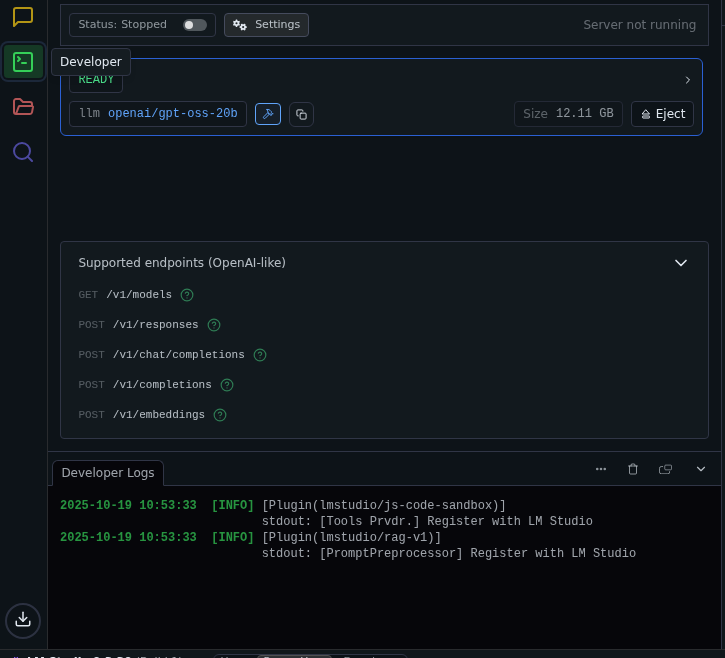Expand the loaded model details chevron

(x=687, y=80)
